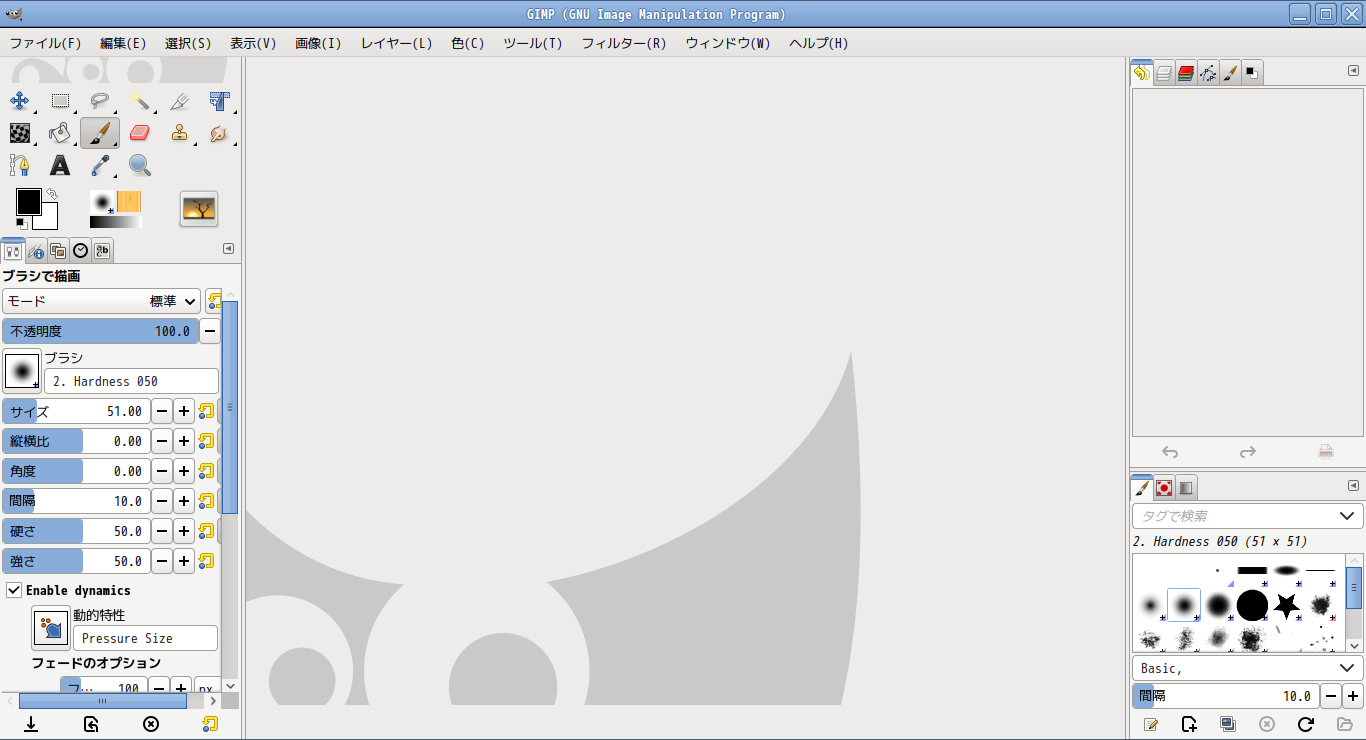The width and height of the screenshot is (1366, 740).
Task: Open the レイヤー menu
Action: 396,43
